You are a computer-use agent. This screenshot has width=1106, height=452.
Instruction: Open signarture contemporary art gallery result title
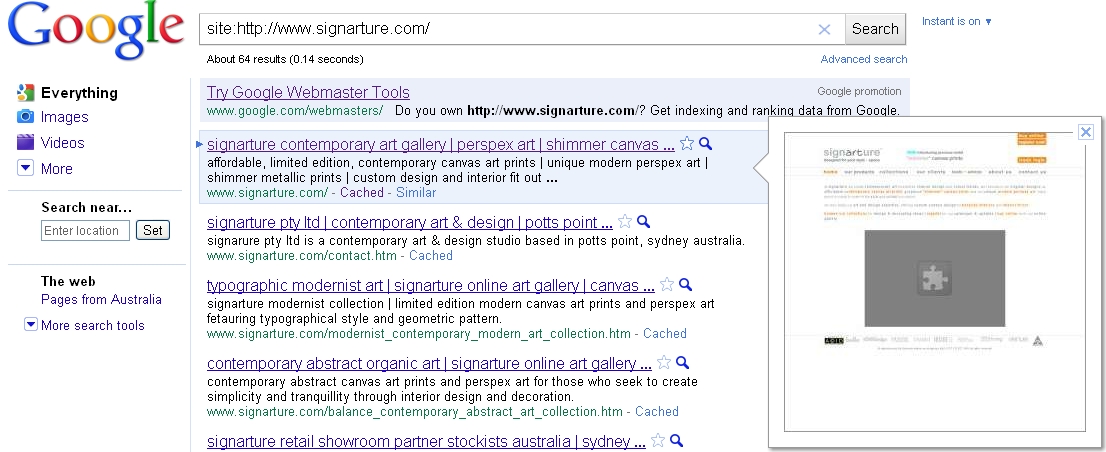point(441,145)
